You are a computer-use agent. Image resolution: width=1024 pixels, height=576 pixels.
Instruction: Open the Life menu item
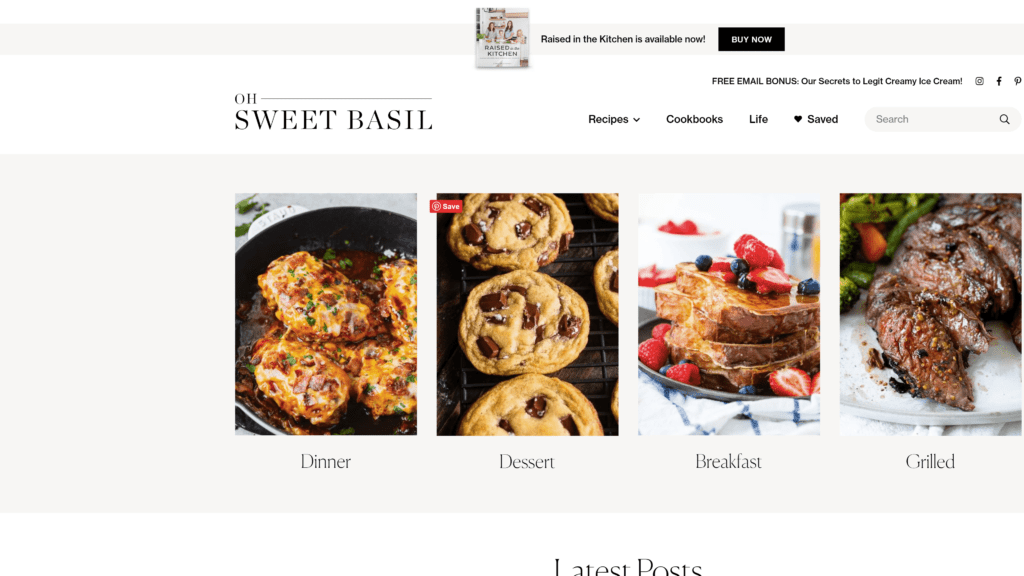758,119
